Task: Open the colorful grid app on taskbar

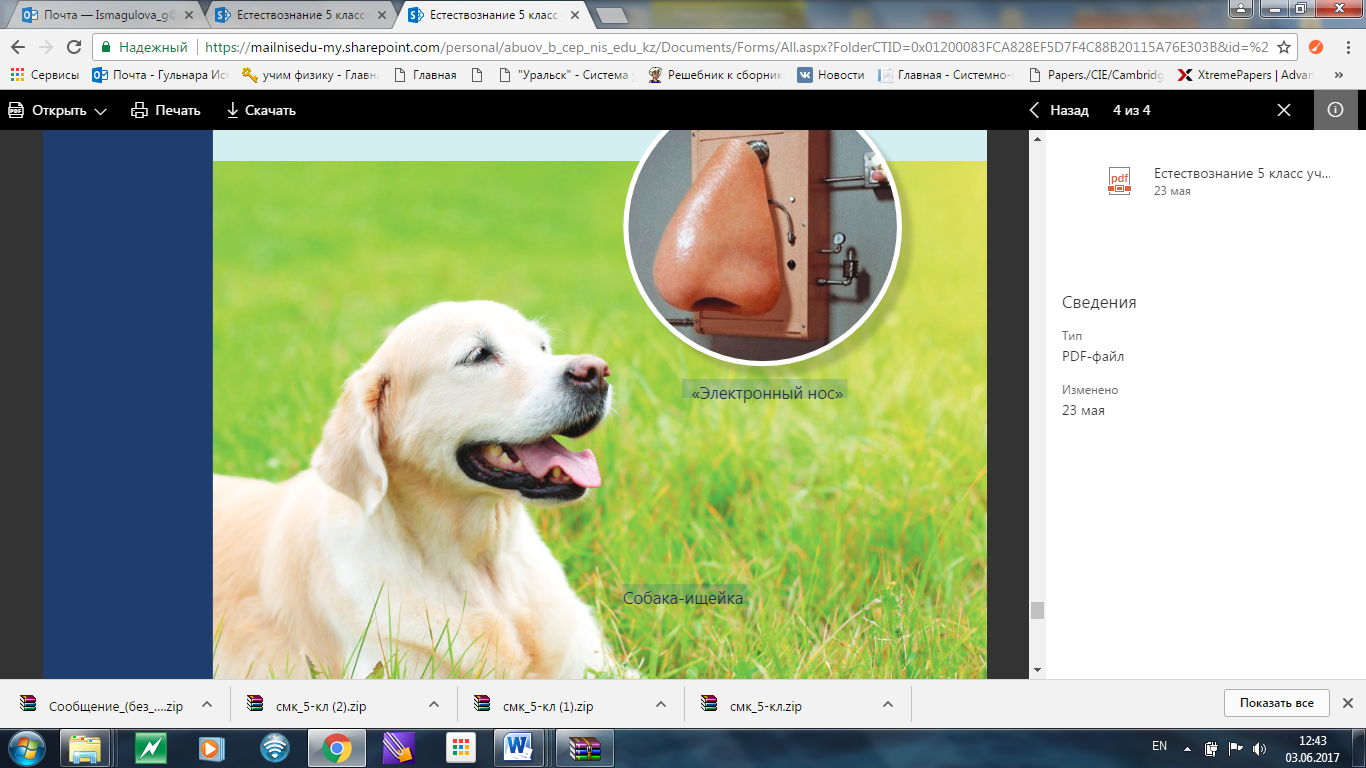Action: (x=460, y=748)
